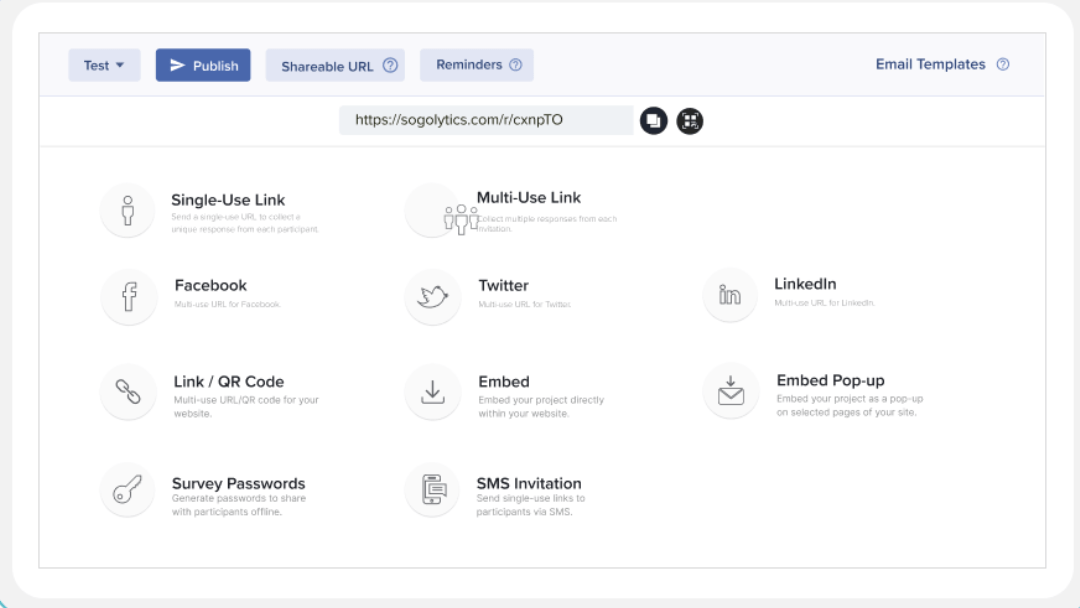Choose Twitter distribution option
The height and width of the screenshot is (608, 1080).
[503, 285]
